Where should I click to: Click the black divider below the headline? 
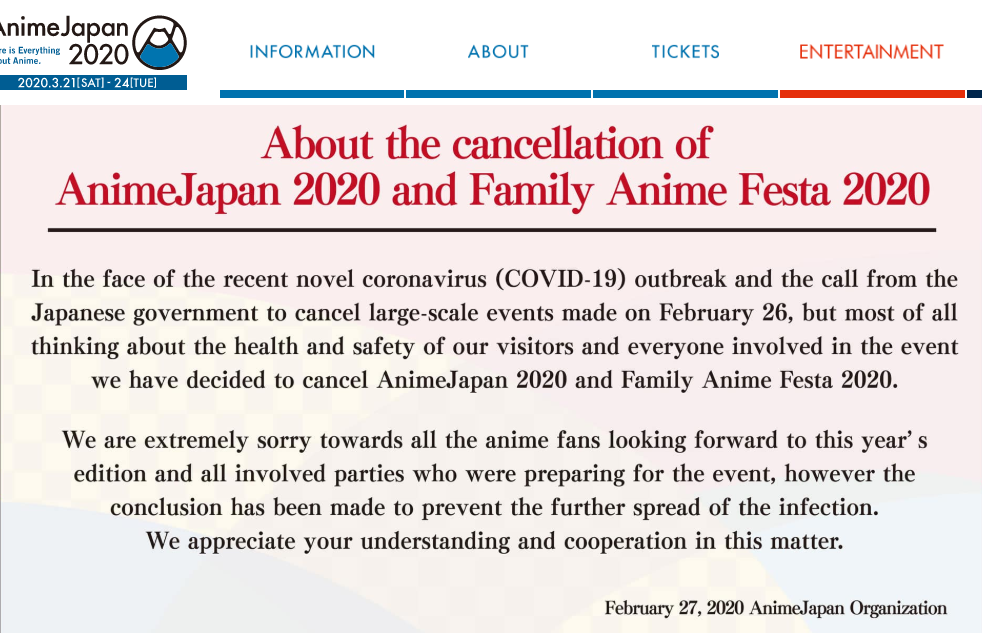click(492, 230)
